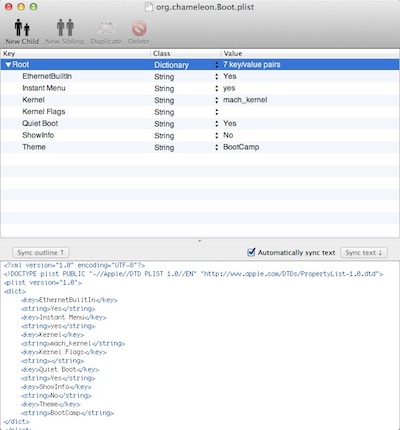Click the <key>Kernel Flags</key> XML line
Image resolution: width=400 pixels, height=430 pixels.
point(64,352)
